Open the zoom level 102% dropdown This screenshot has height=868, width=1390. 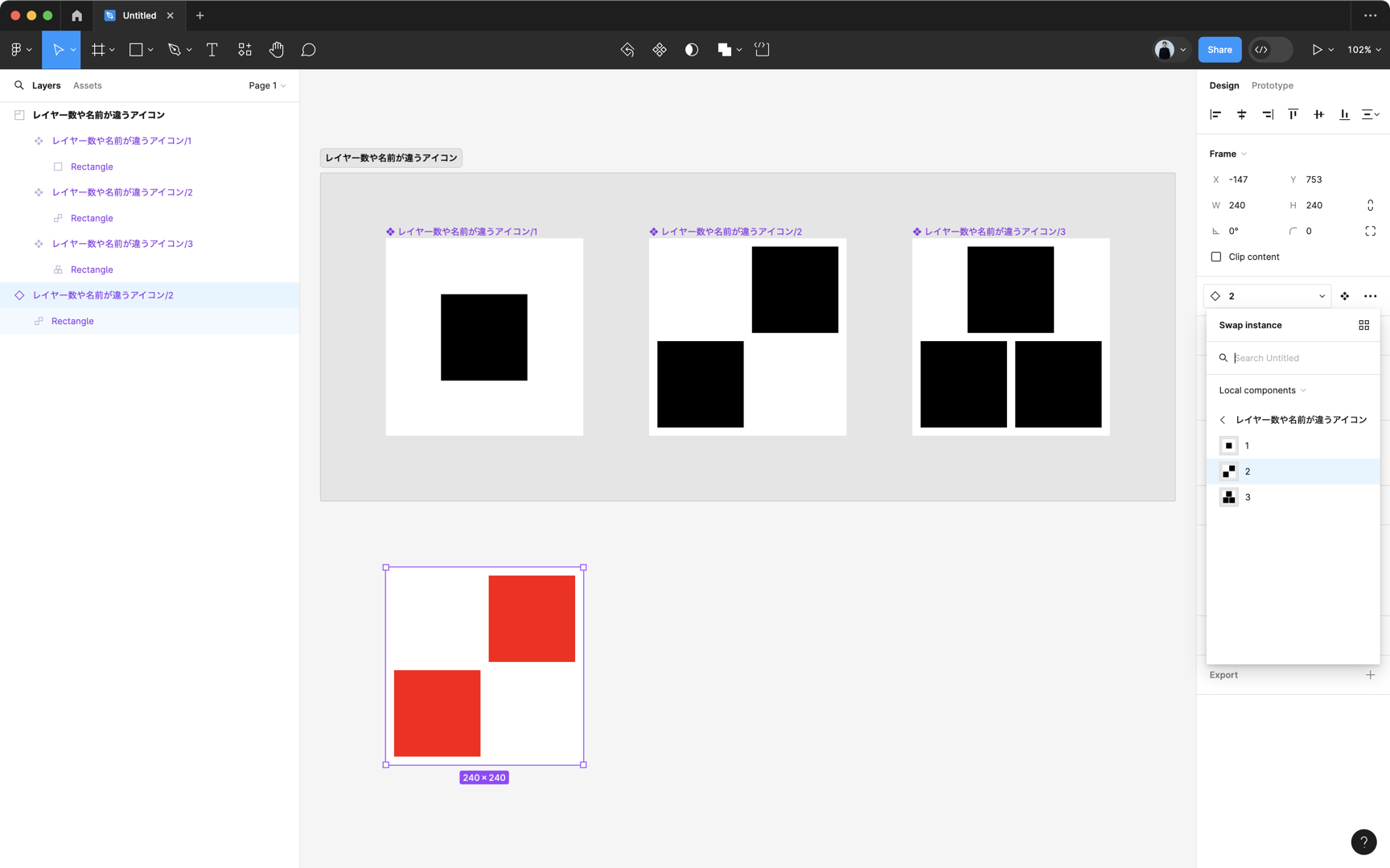pyautogui.click(x=1364, y=50)
